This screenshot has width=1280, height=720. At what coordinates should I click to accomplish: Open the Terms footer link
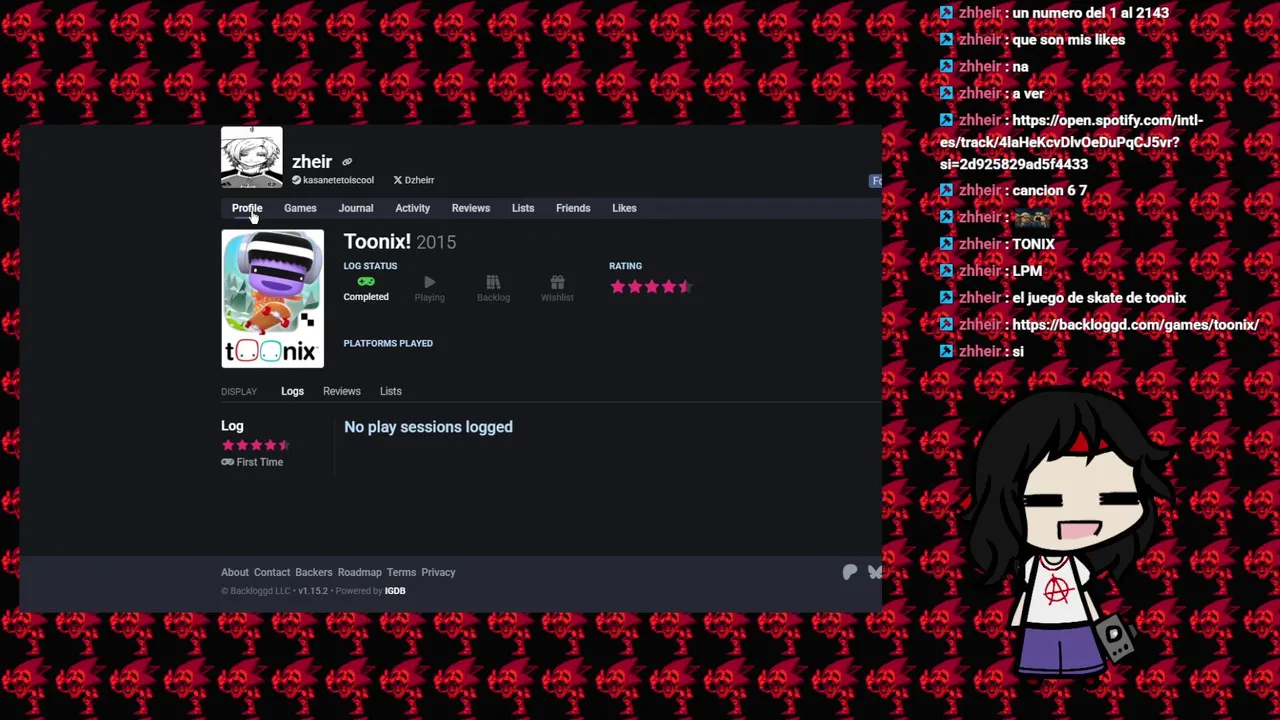(x=401, y=572)
